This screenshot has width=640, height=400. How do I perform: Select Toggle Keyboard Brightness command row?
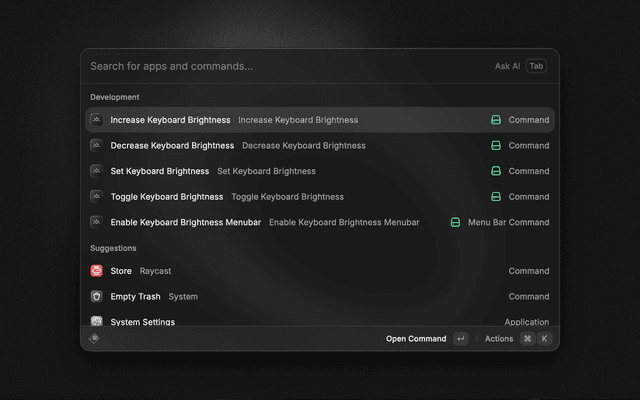click(x=320, y=197)
